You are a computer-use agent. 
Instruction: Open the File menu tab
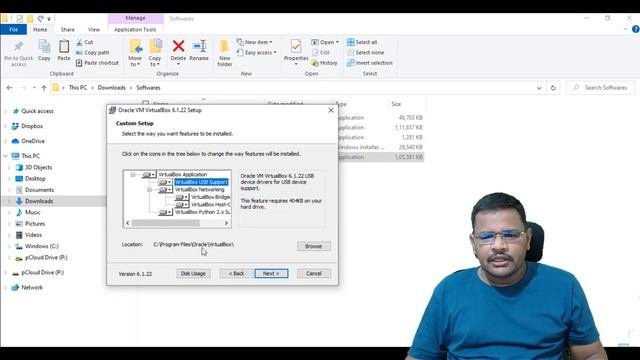point(13,29)
